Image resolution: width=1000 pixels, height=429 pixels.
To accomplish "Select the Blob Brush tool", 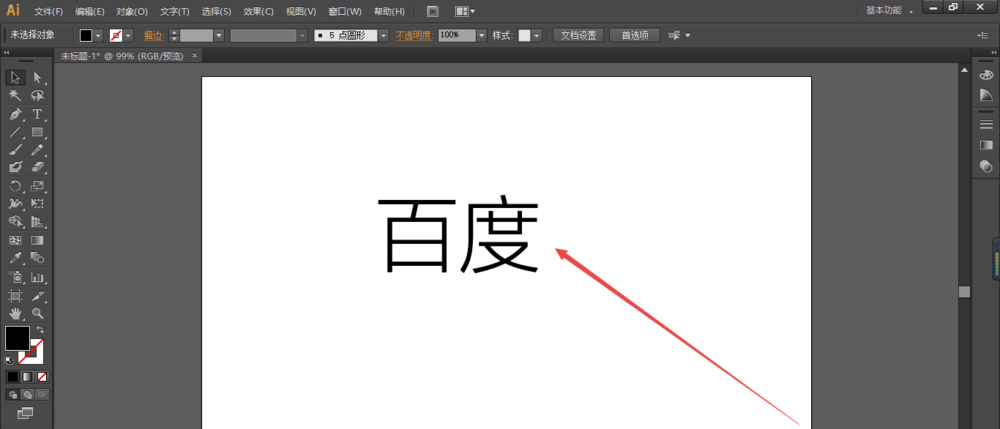I will [x=15, y=167].
